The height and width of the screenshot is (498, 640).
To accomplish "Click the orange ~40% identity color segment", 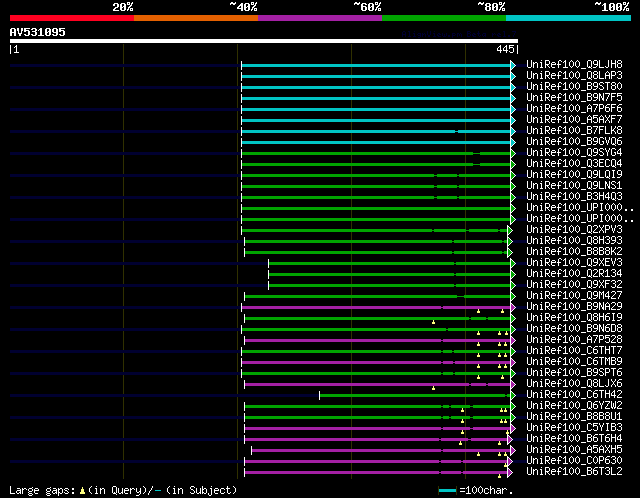I will 196,18.
